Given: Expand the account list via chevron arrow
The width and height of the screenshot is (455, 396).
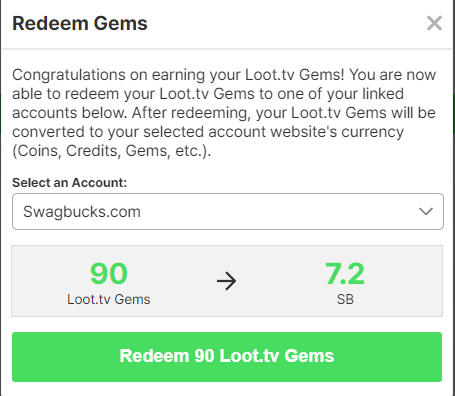Looking at the screenshot, I should point(426,211).
